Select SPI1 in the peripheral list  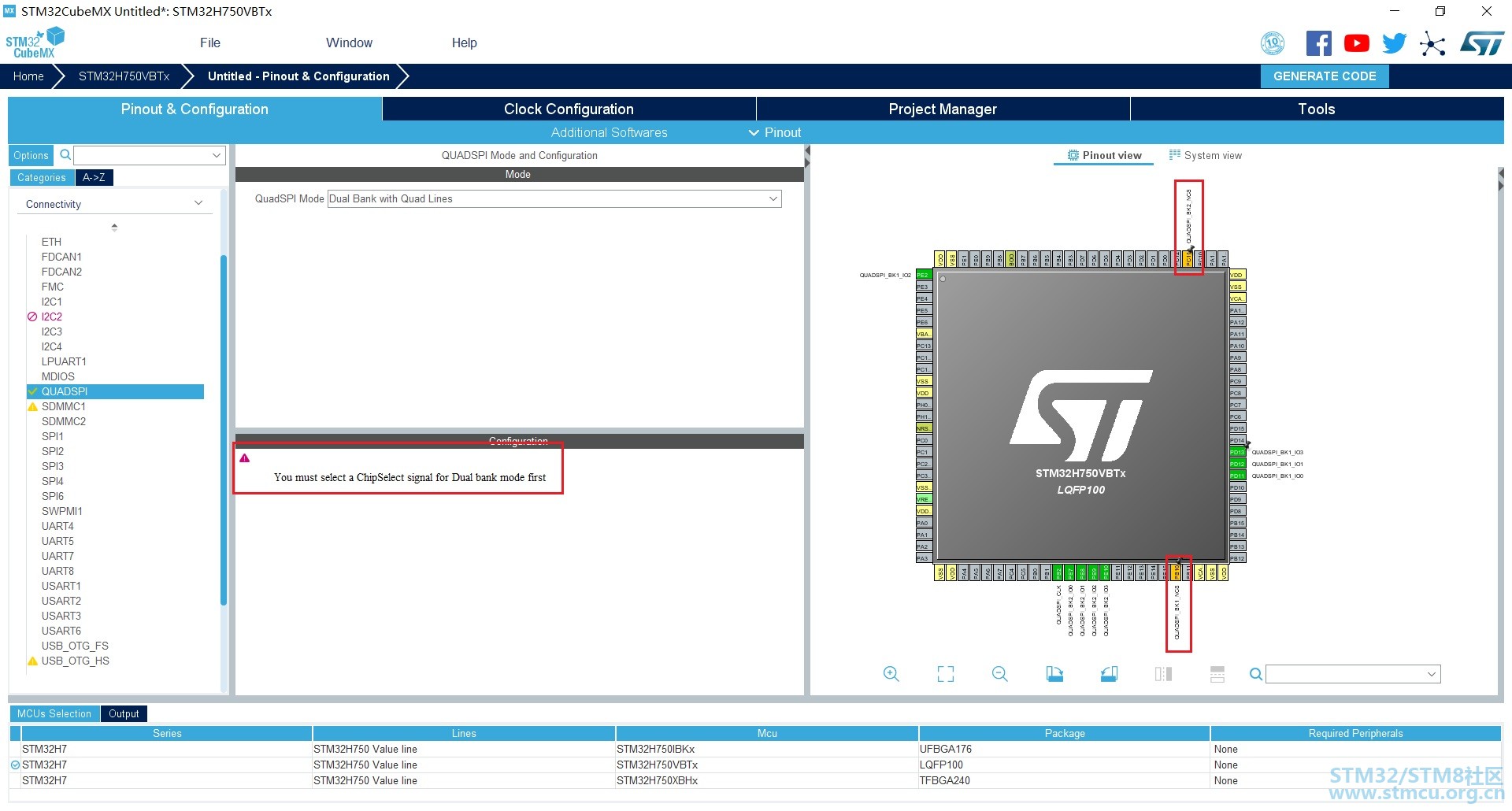(x=53, y=436)
